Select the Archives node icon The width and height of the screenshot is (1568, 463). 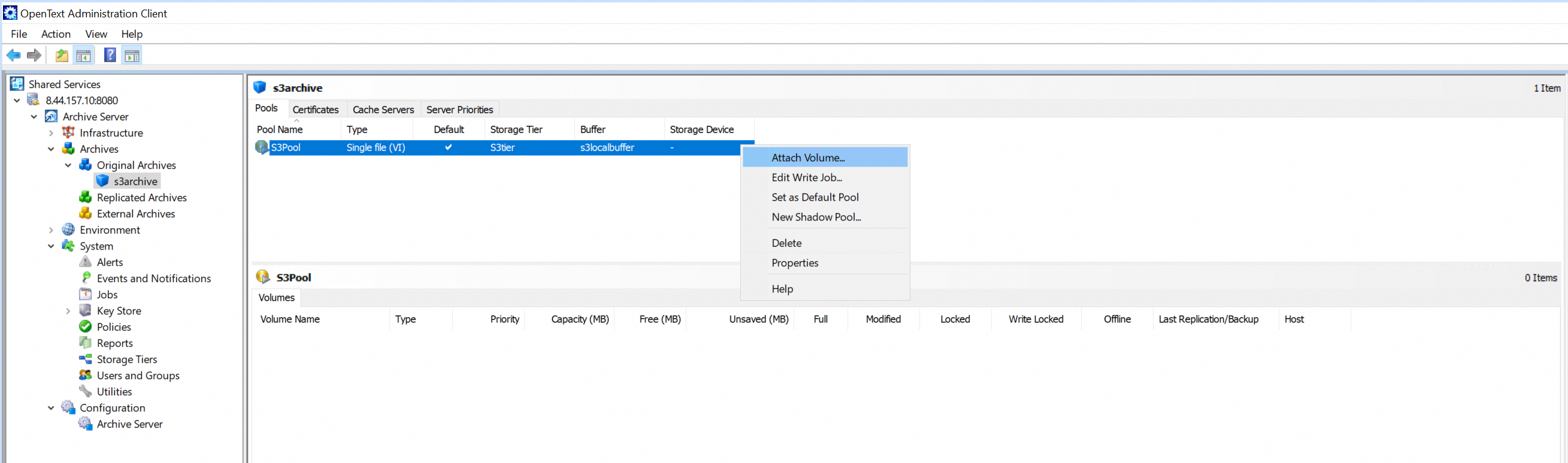[x=68, y=149]
